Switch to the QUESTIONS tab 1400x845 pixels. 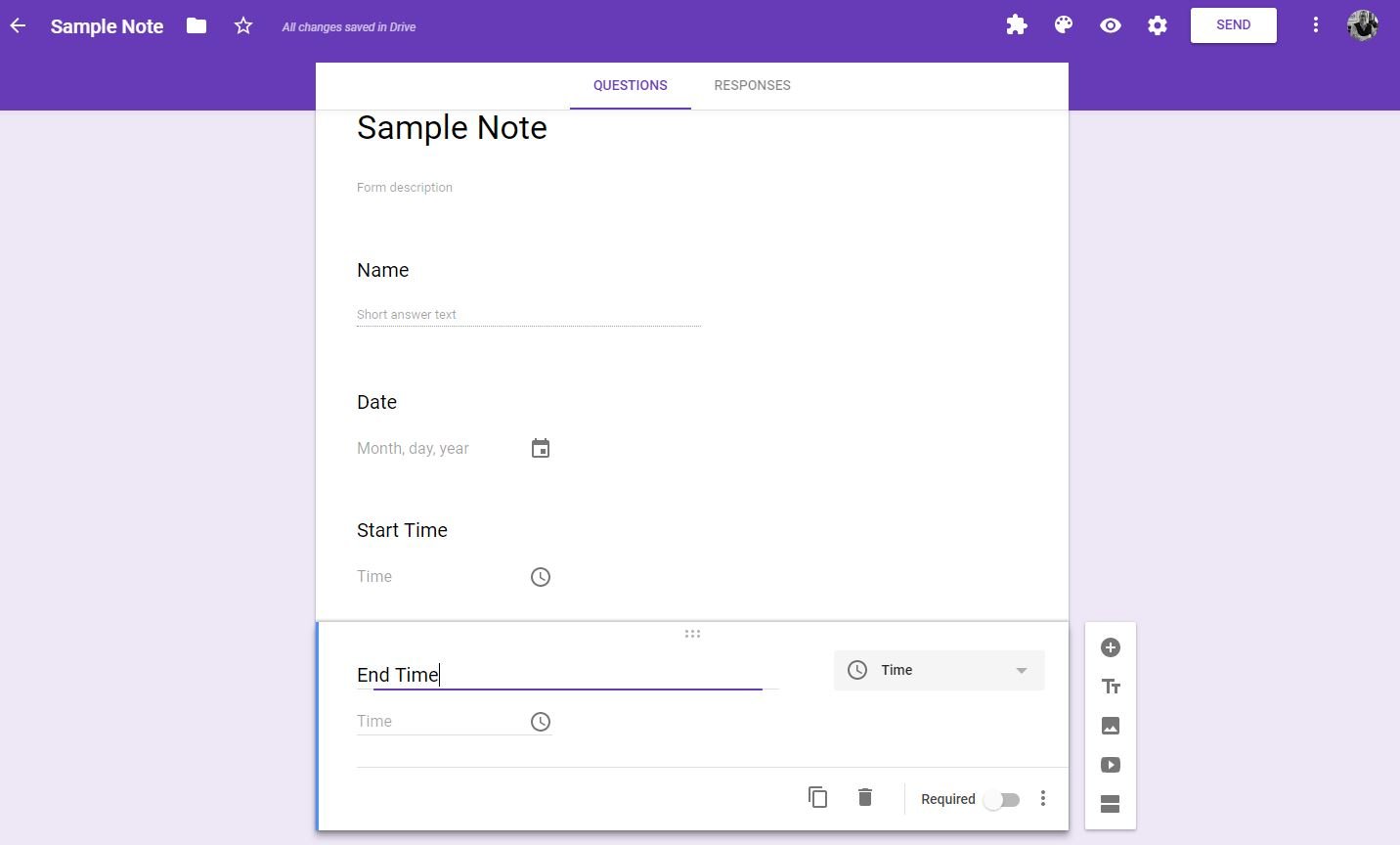click(631, 85)
